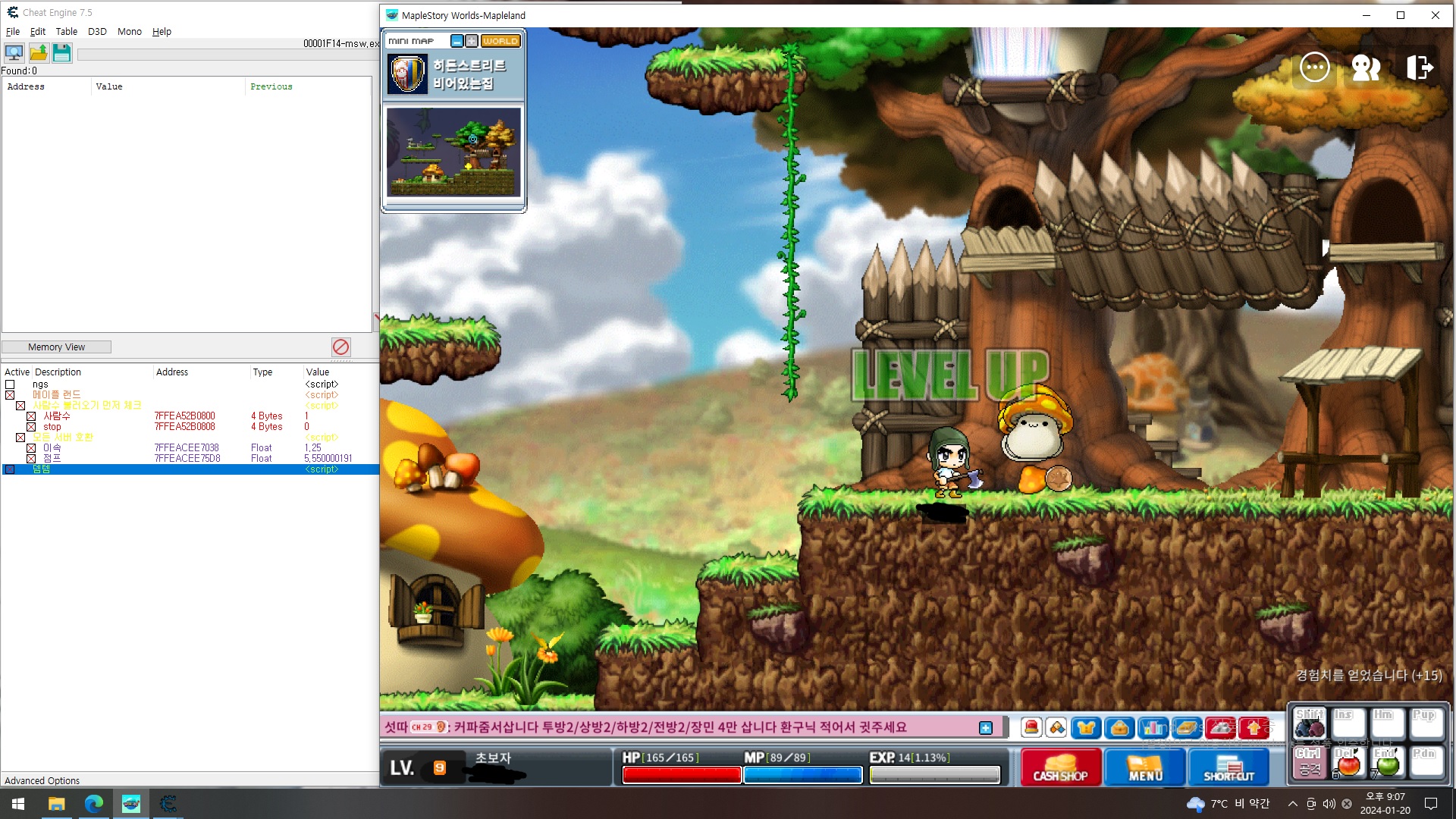Open the D3D menu

tap(97, 31)
